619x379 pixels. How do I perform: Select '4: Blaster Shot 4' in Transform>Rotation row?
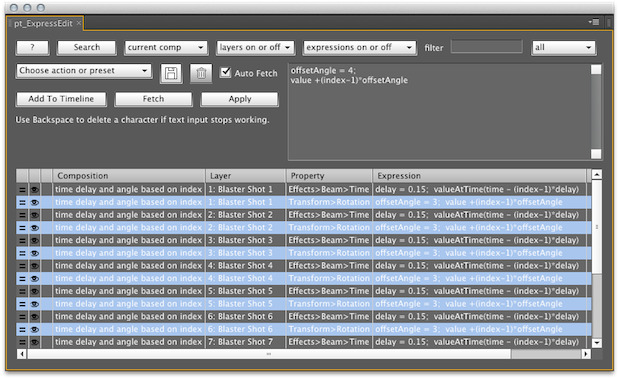[246, 278]
